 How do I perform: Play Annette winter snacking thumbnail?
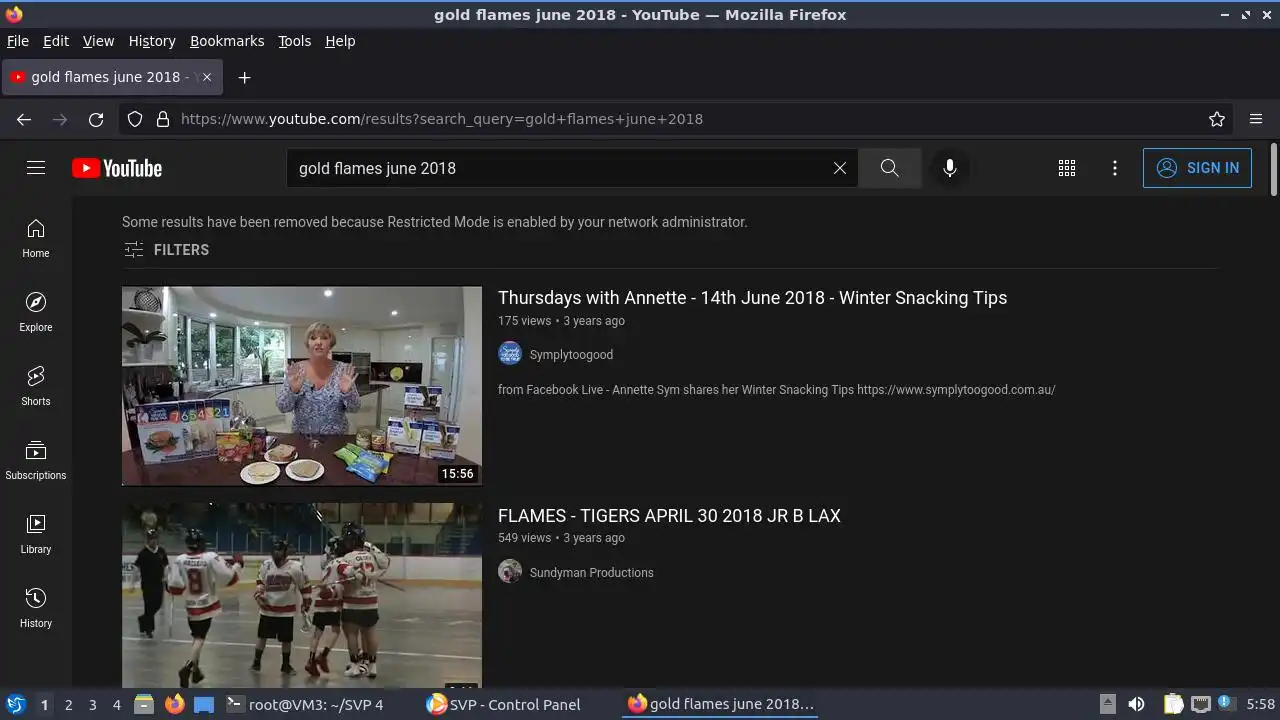[x=302, y=386]
